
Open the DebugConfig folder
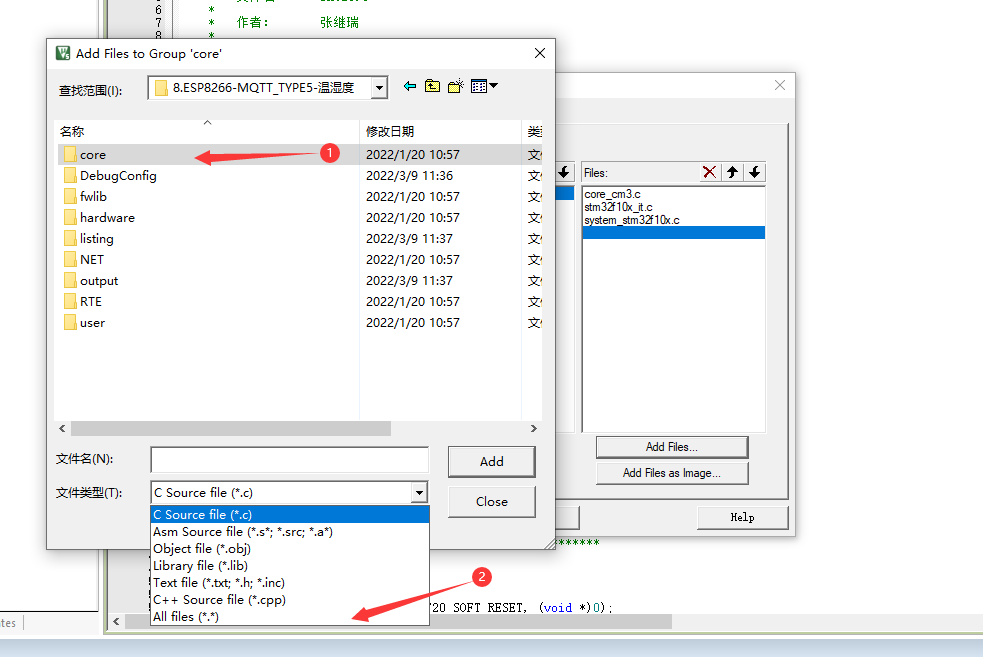pyautogui.click(x=118, y=176)
